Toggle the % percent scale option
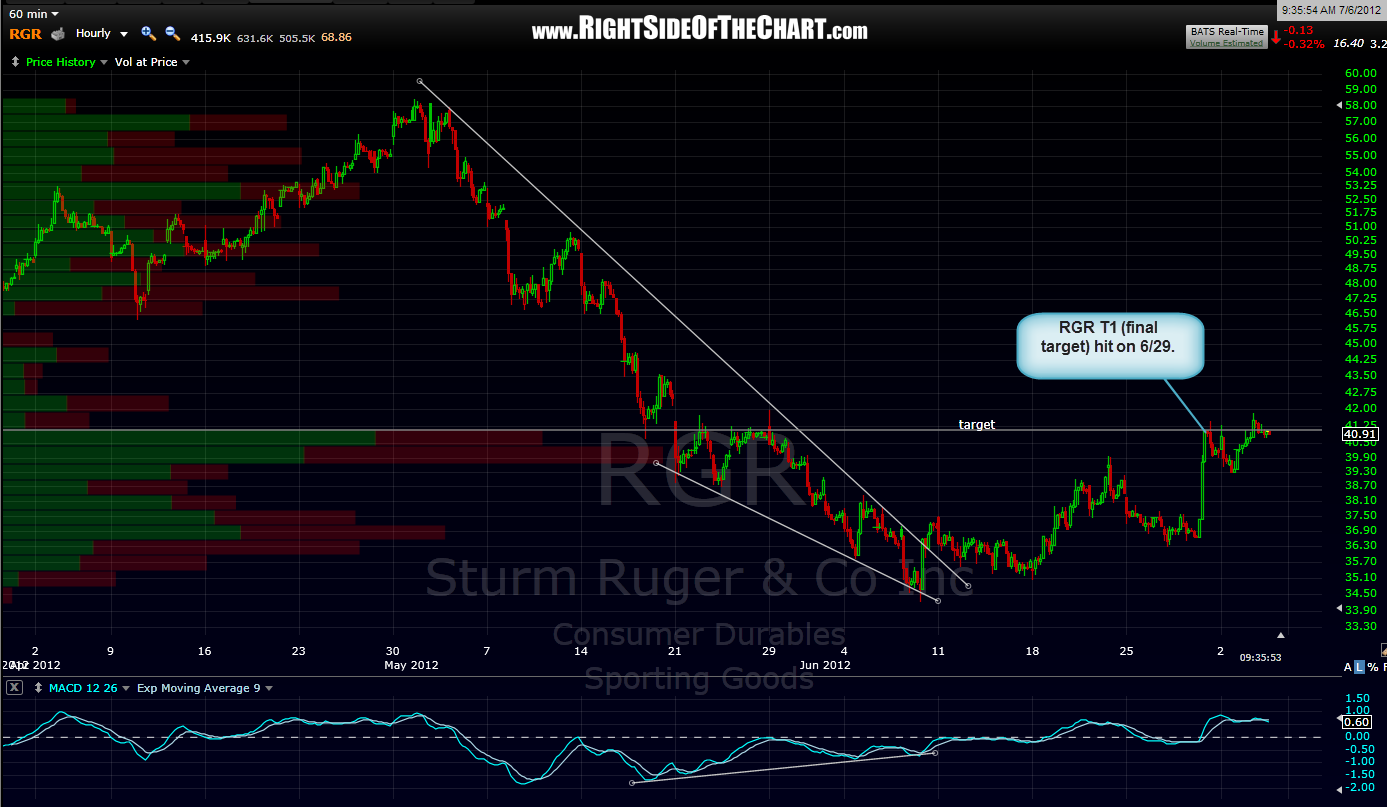1387x807 pixels. tap(1373, 667)
